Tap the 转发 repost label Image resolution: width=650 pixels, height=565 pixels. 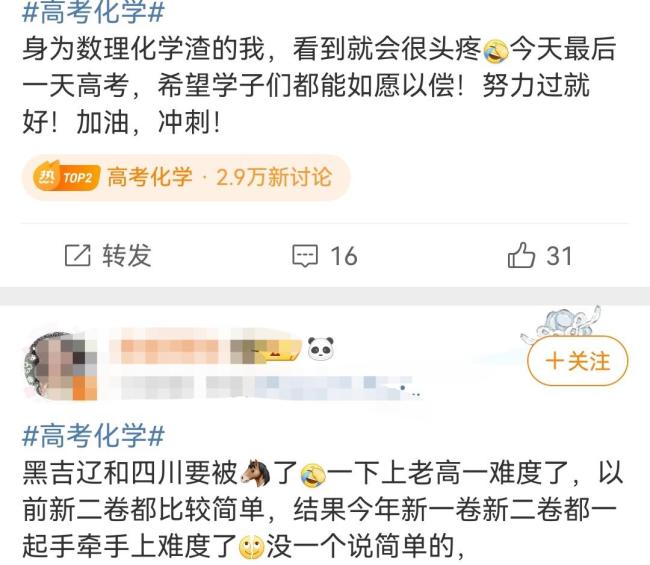127,255
